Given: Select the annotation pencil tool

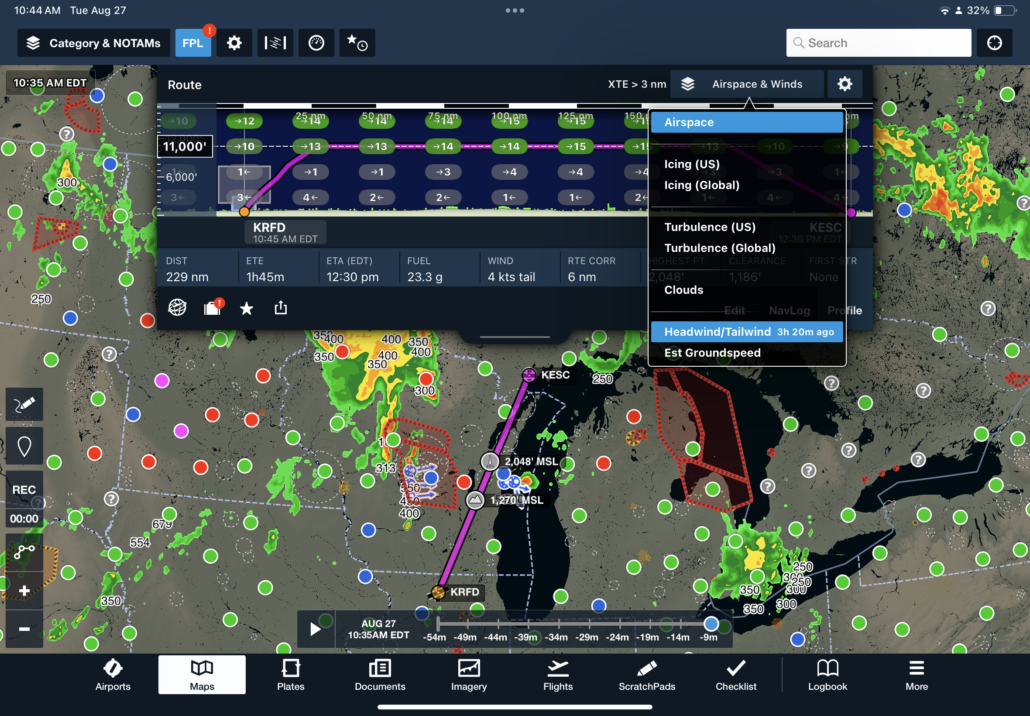Looking at the screenshot, I should click(24, 404).
